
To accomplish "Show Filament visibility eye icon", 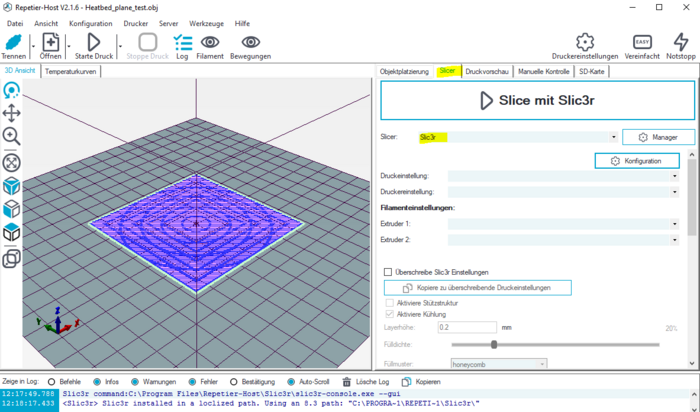I will pyautogui.click(x=210, y=43).
